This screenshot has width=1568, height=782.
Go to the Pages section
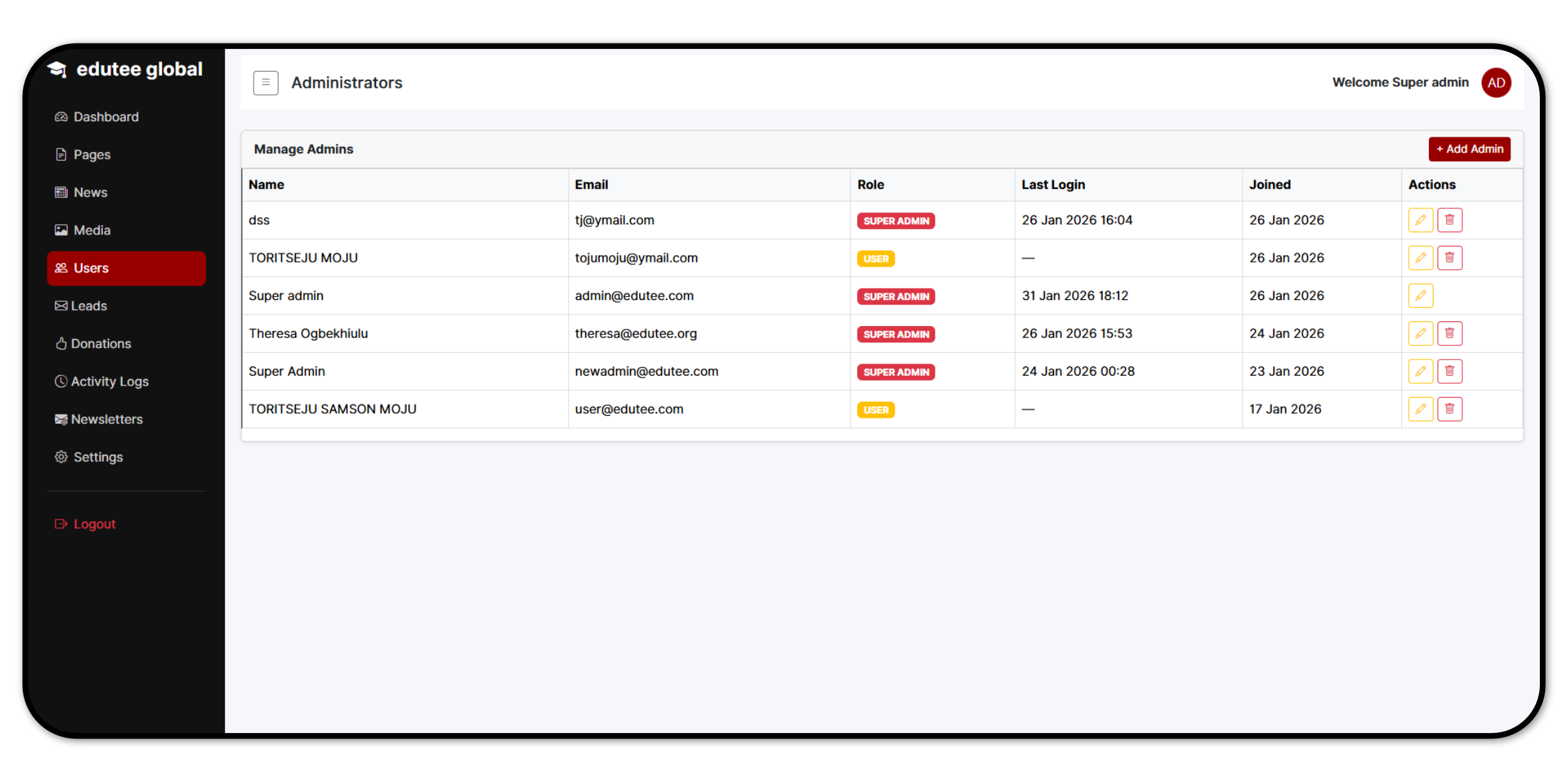coord(92,155)
